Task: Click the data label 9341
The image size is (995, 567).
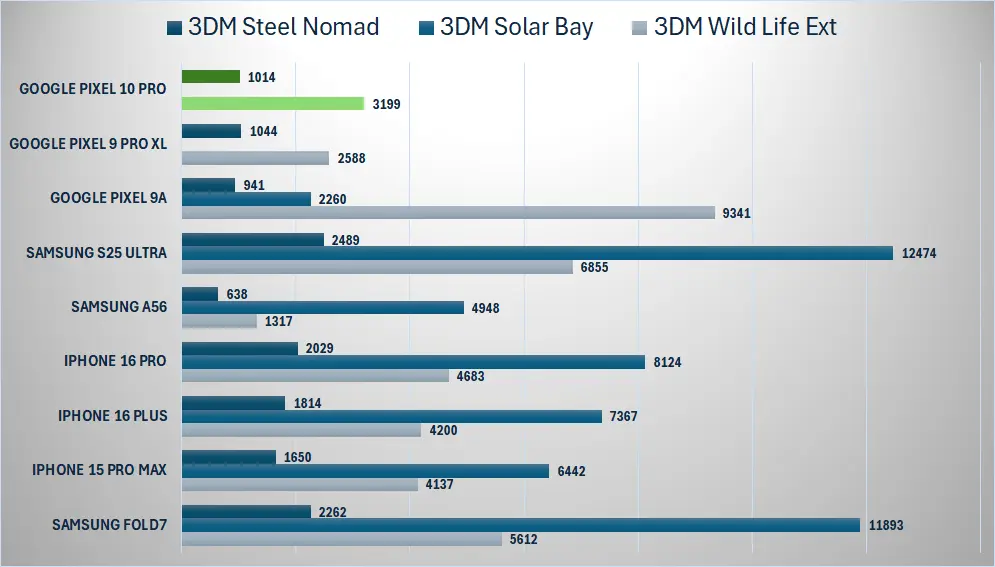Action: pos(737,213)
